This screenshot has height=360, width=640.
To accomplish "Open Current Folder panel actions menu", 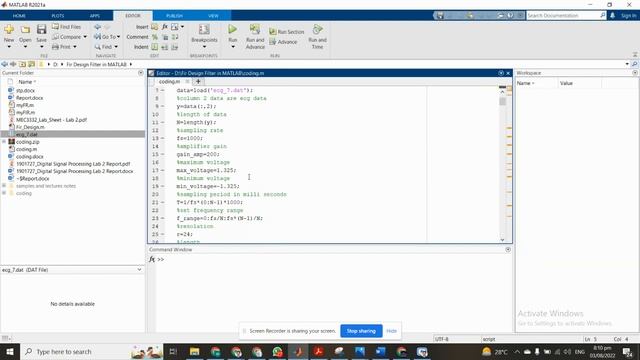I will 141,73.
